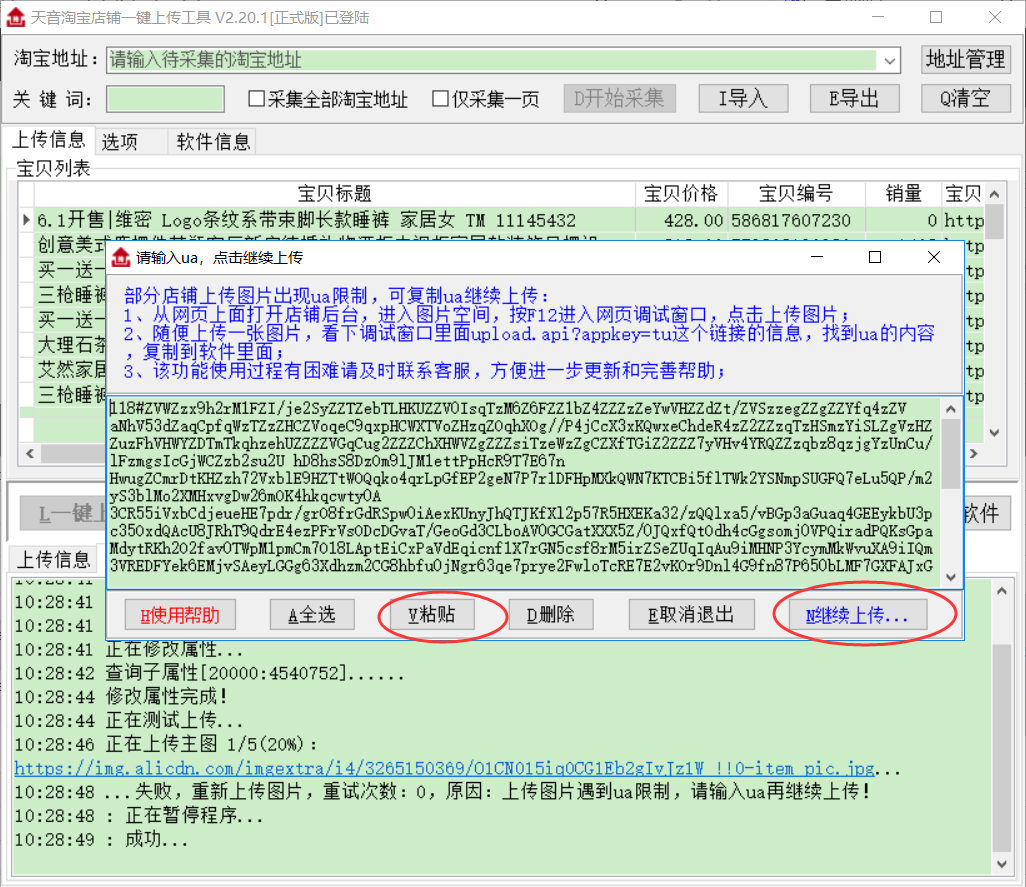Click the app icon in dialog title bar
Viewport: 1026px width, 887px height.
click(x=120, y=257)
